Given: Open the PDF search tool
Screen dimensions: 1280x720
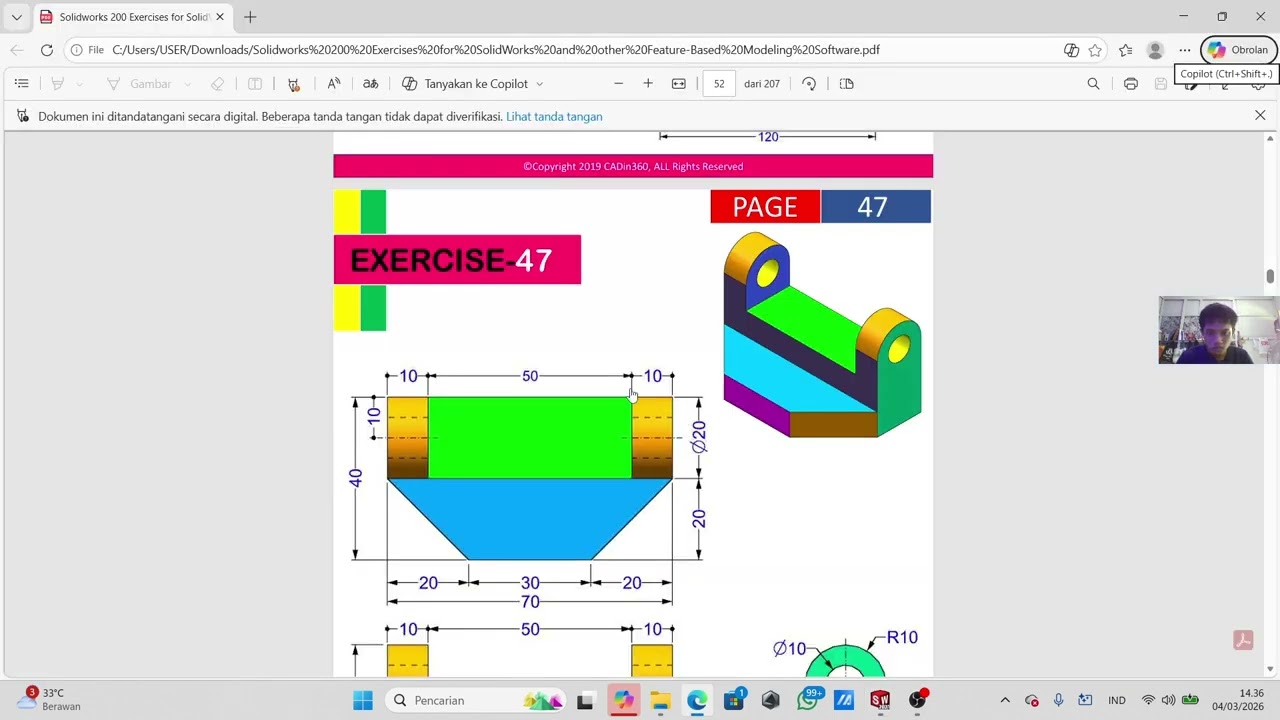Looking at the screenshot, I should tap(1093, 84).
